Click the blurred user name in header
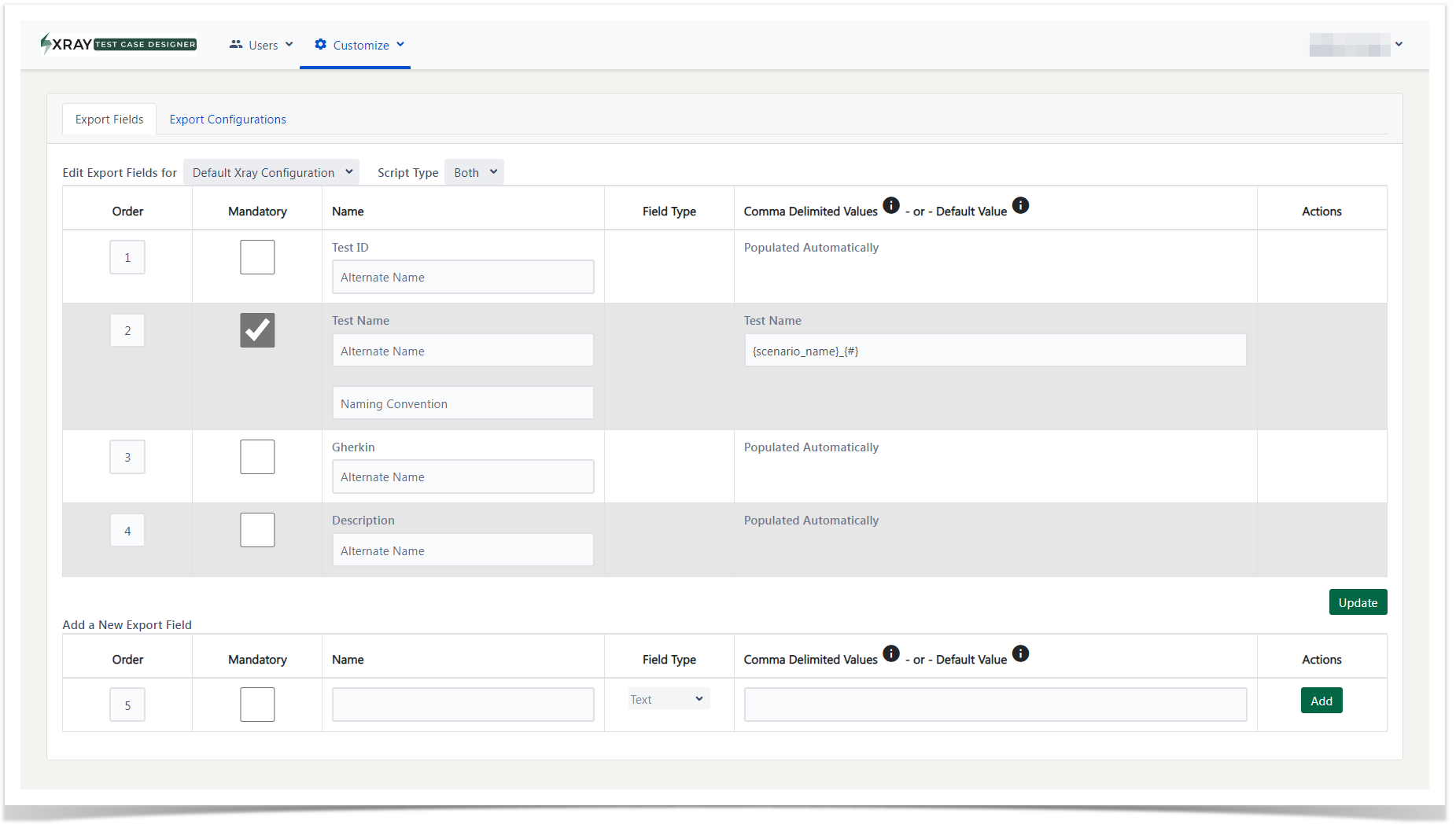Image resolution: width=1456 pixels, height=828 pixels. [1350, 45]
